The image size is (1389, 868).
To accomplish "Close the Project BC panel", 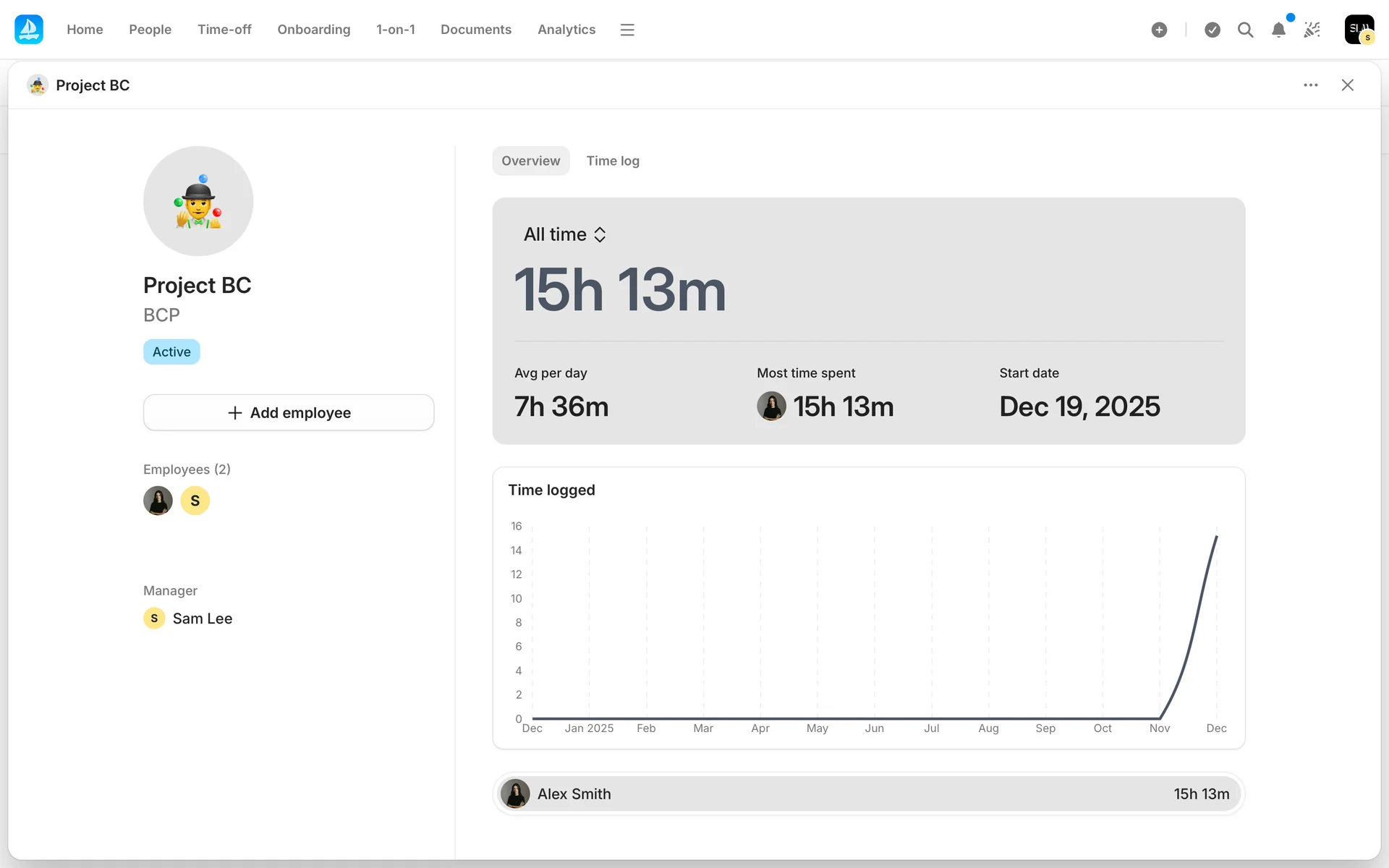I will point(1347,85).
